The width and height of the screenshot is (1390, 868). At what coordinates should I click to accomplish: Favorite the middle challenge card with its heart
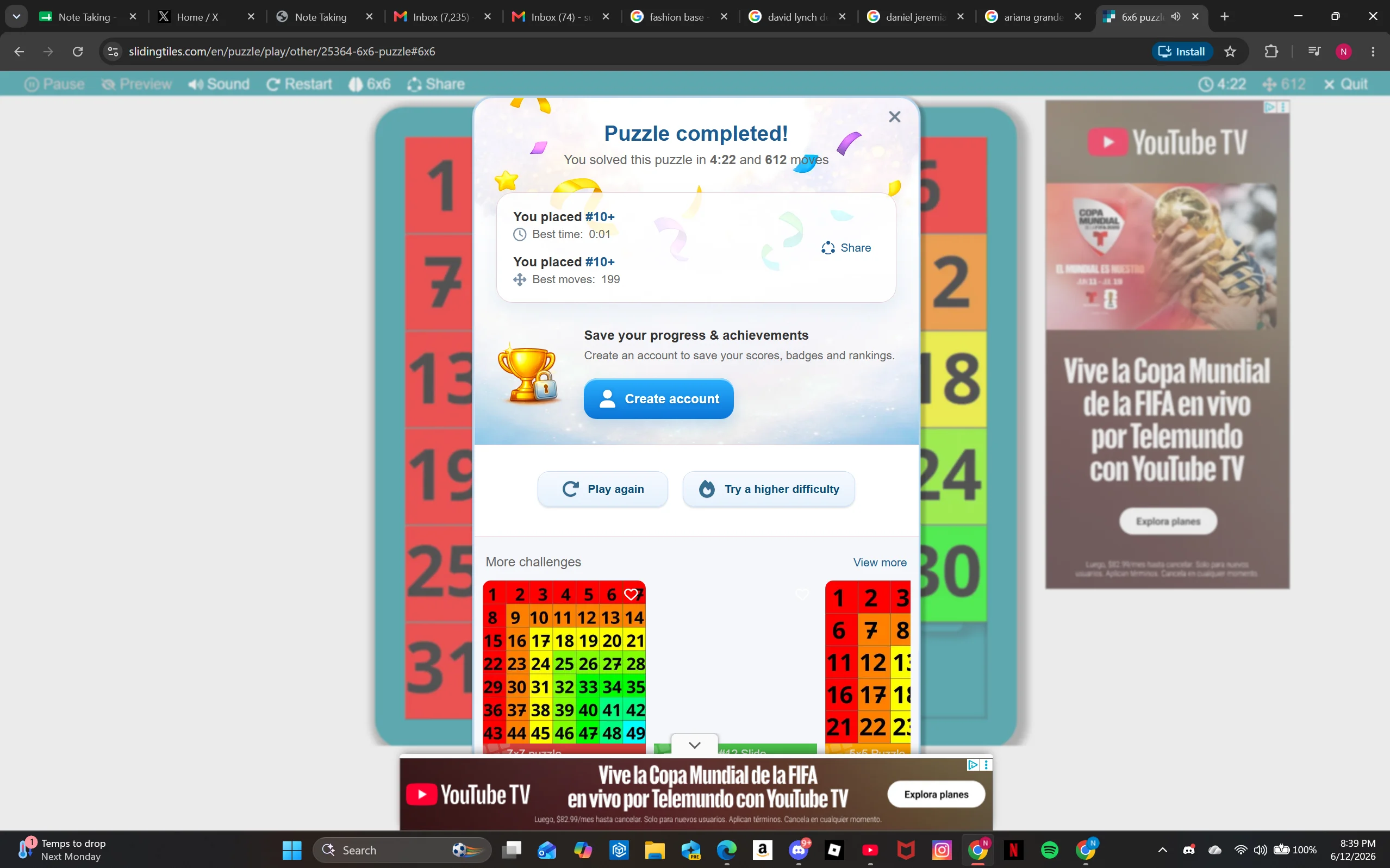point(802,594)
